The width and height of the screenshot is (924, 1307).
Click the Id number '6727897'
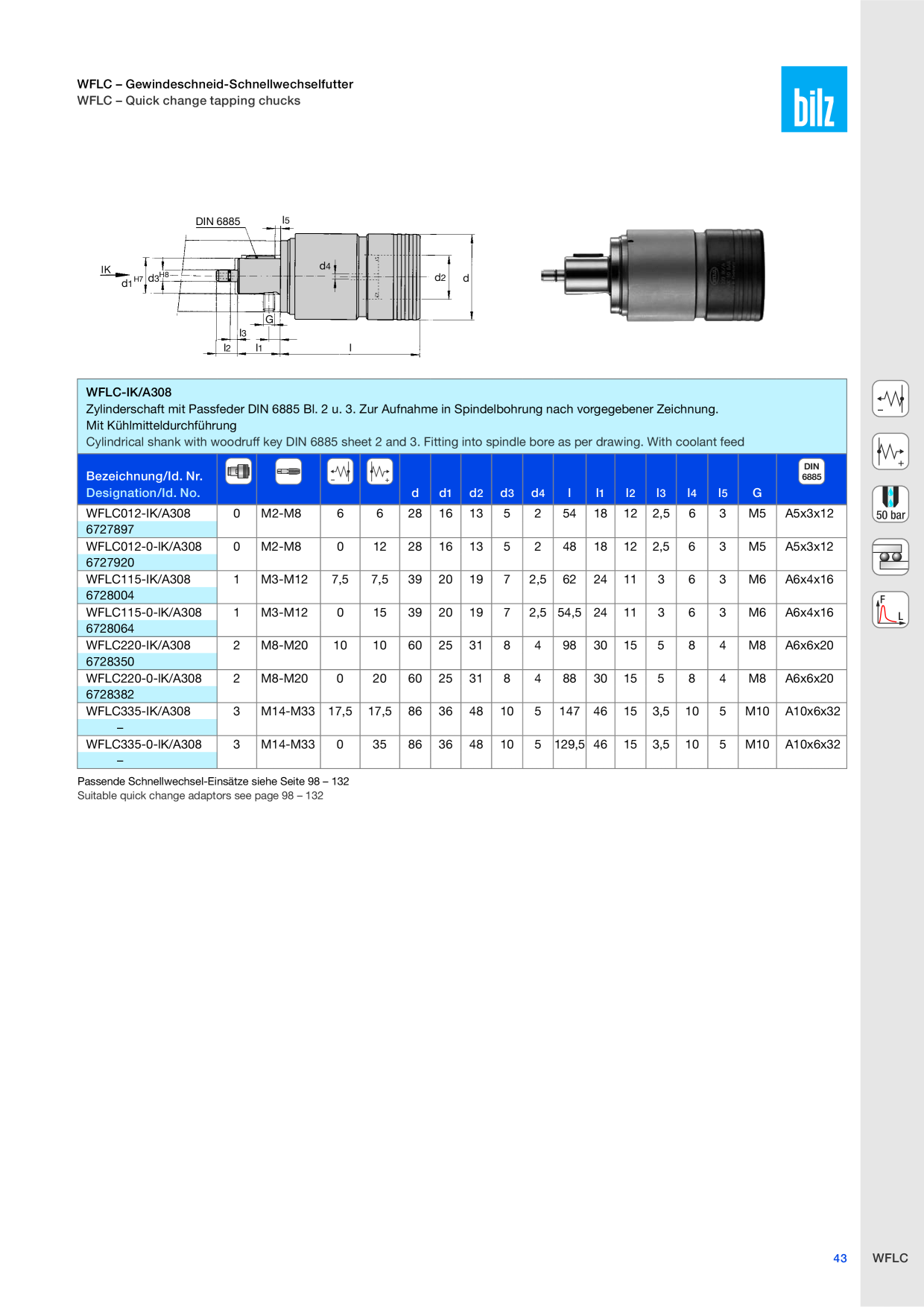click(110, 530)
